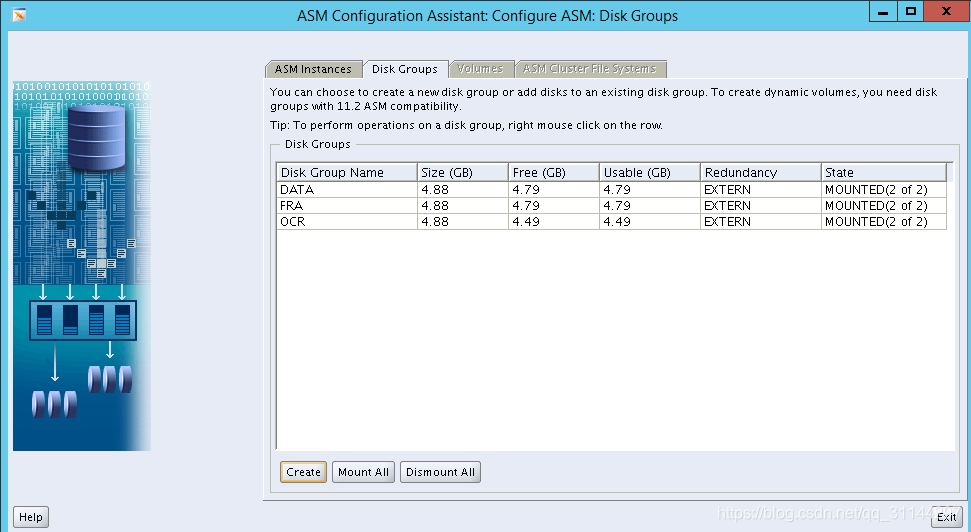Click the 4.88 size cell of DATA row
The width and height of the screenshot is (971, 532).
click(463, 190)
